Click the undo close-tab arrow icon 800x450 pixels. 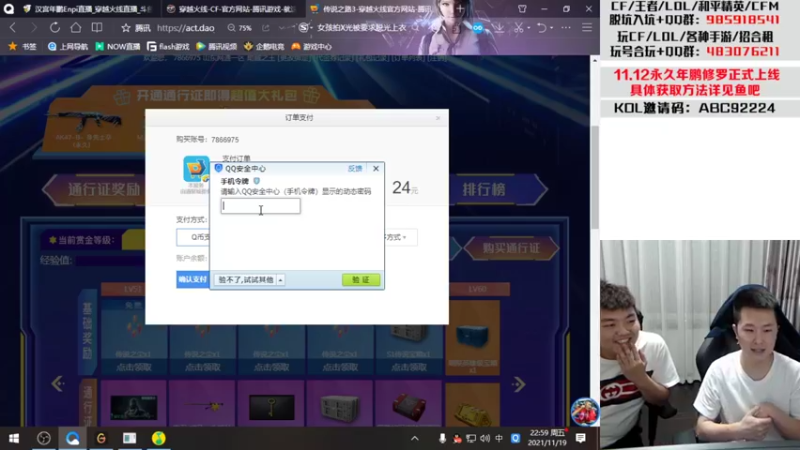coord(541,28)
